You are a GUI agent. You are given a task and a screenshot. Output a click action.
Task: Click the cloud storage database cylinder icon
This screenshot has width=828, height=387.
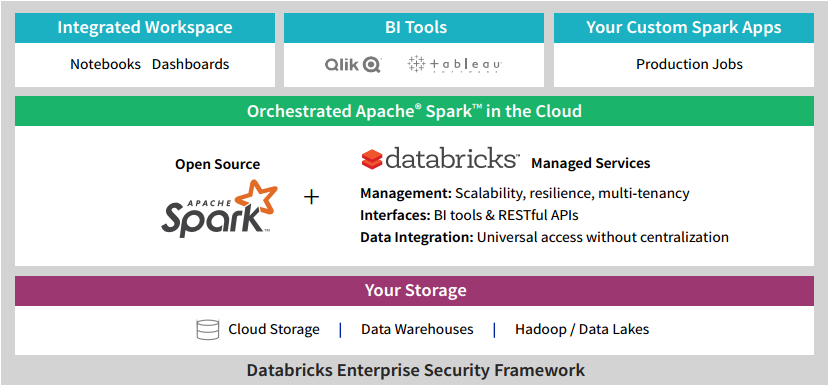coord(208,329)
